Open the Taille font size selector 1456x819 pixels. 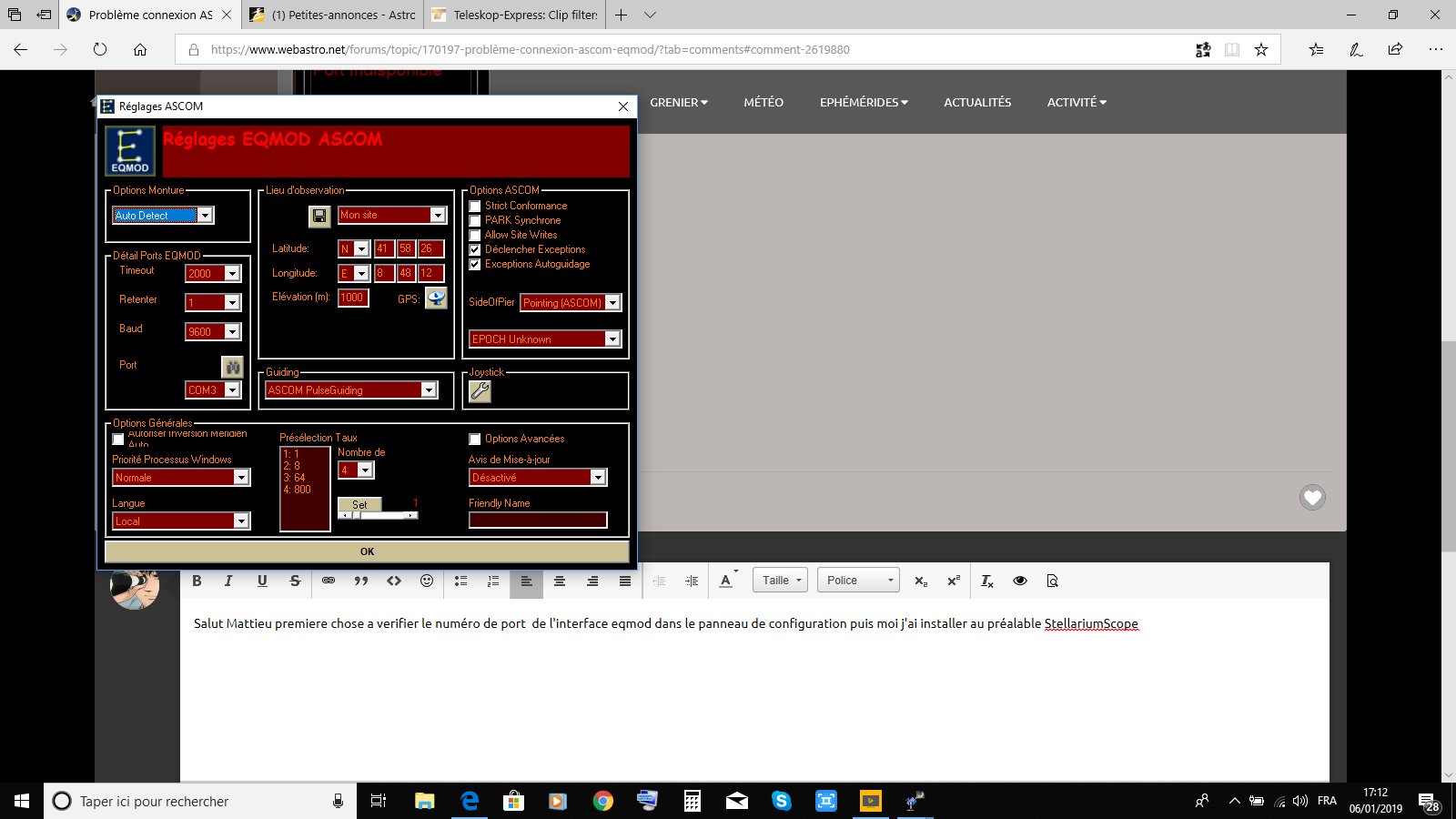pos(781,581)
